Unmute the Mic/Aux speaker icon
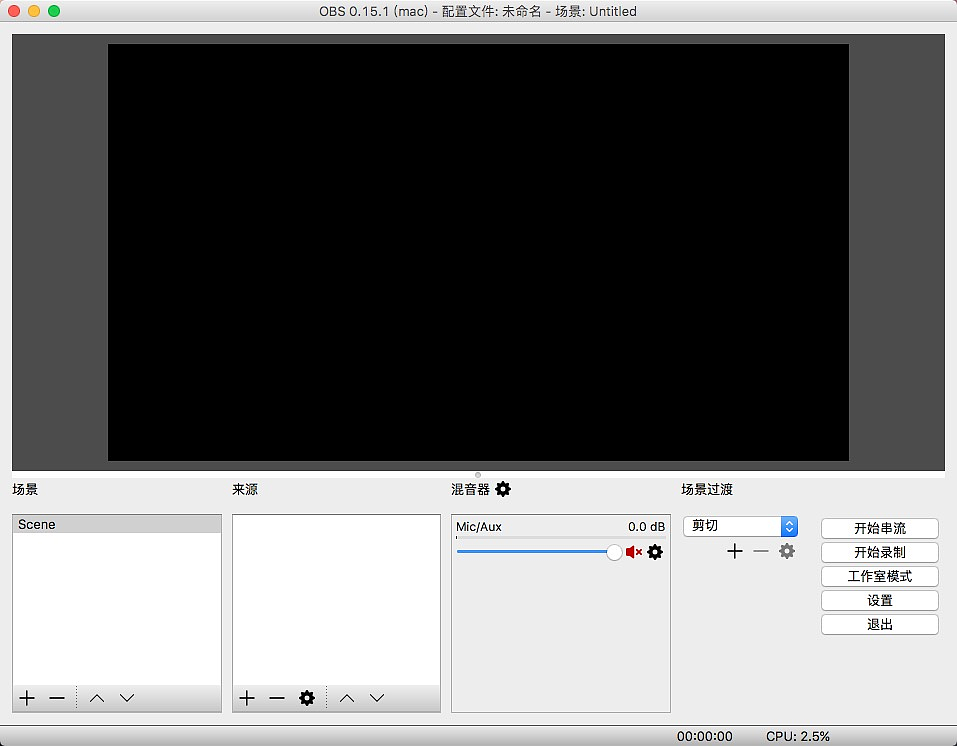957x746 pixels. tap(633, 552)
